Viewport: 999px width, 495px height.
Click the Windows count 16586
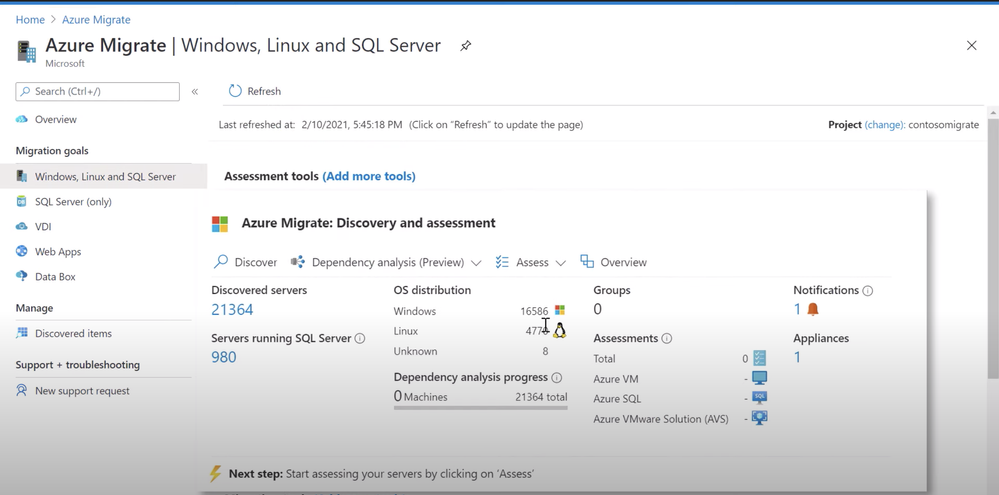click(x=534, y=311)
